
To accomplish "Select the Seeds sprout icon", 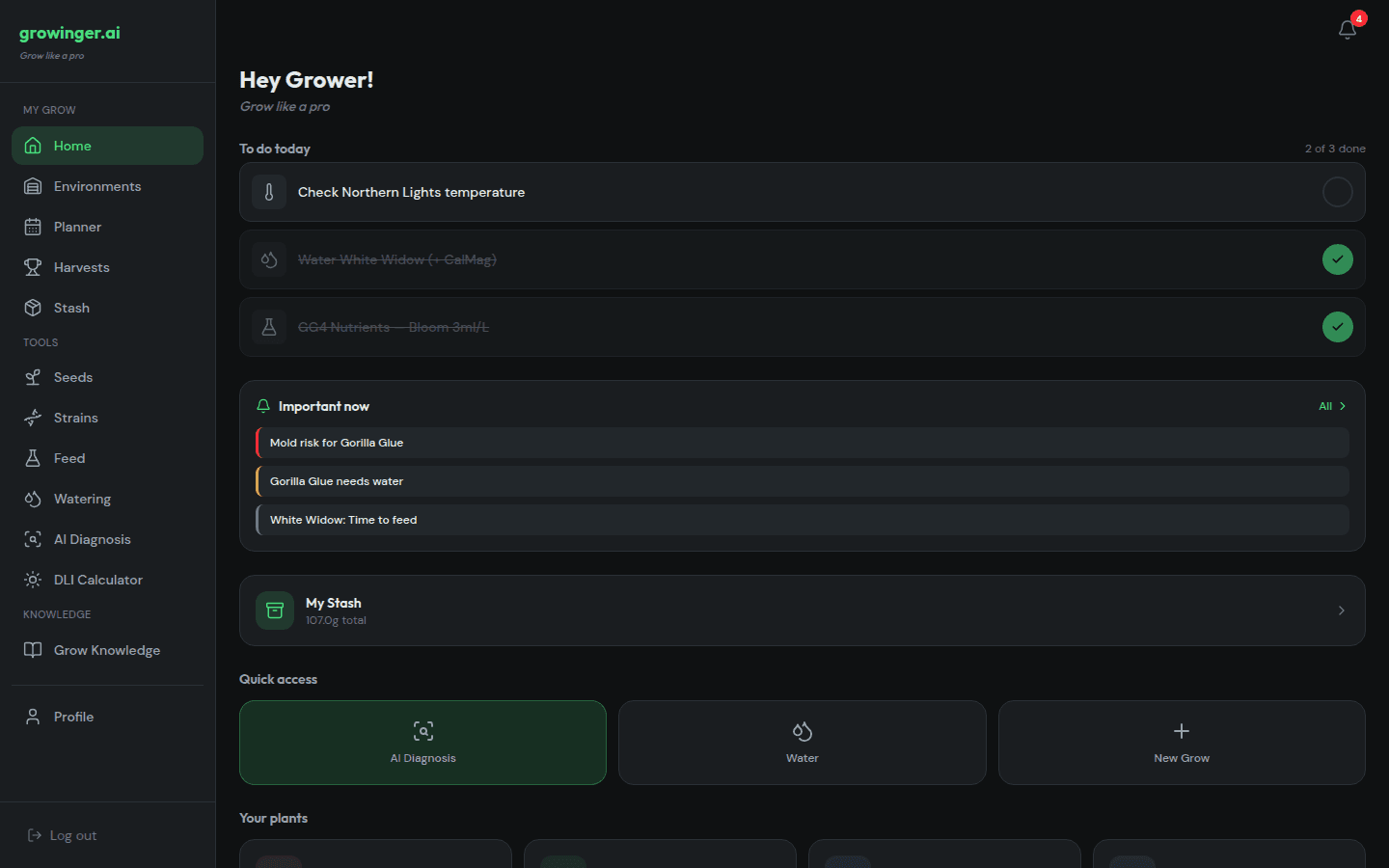I will point(33,377).
